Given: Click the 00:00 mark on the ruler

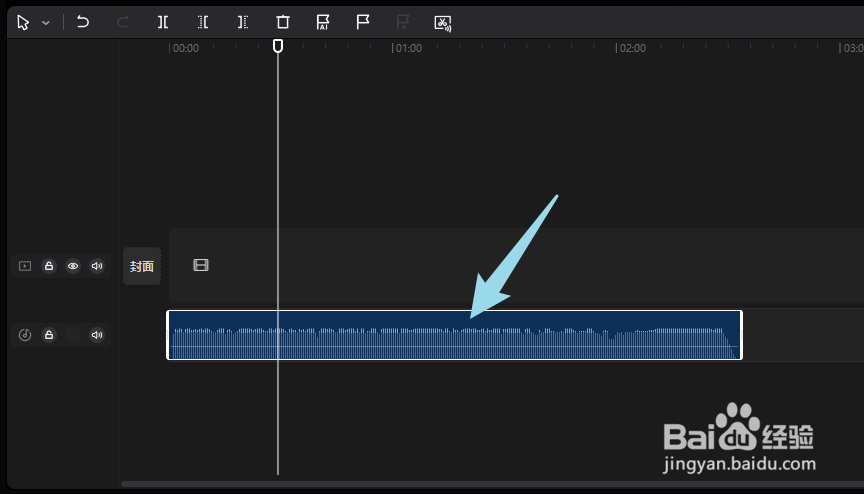Looking at the screenshot, I should click(185, 48).
